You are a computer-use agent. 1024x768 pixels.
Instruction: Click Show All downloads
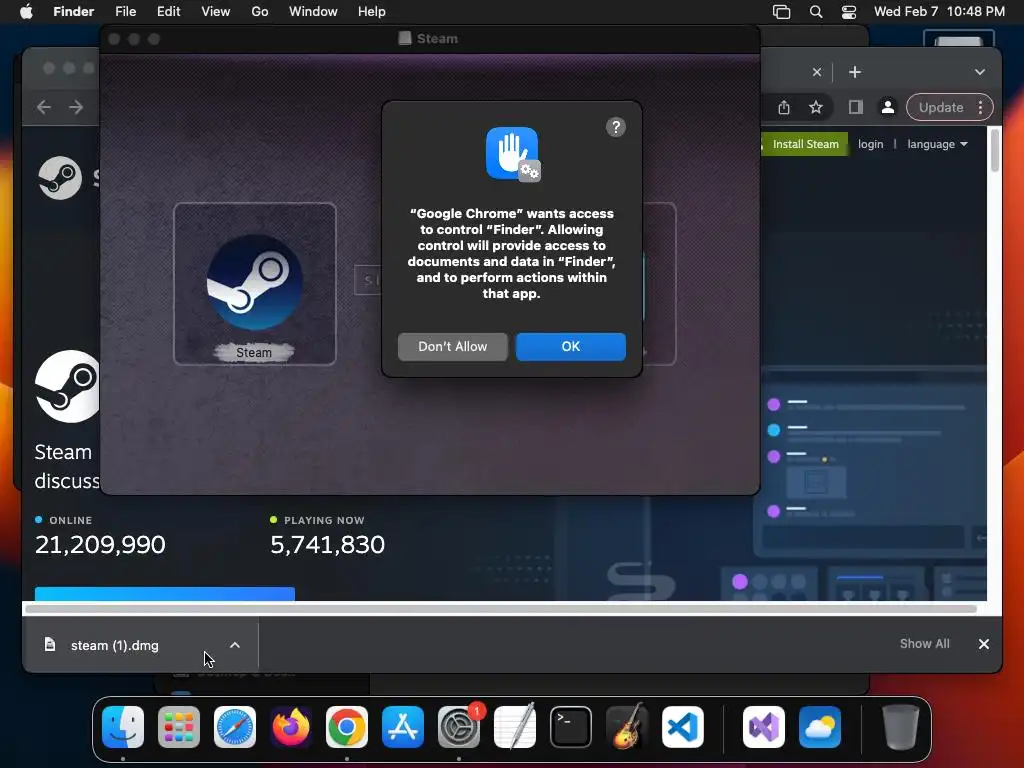pyautogui.click(x=924, y=644)
